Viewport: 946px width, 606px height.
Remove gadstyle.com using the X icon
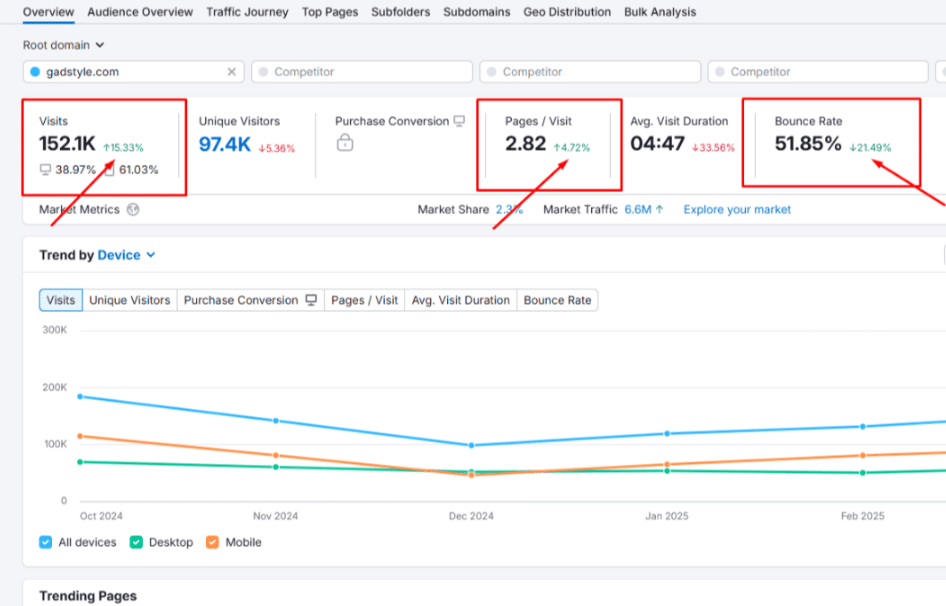tap(231, 71)
